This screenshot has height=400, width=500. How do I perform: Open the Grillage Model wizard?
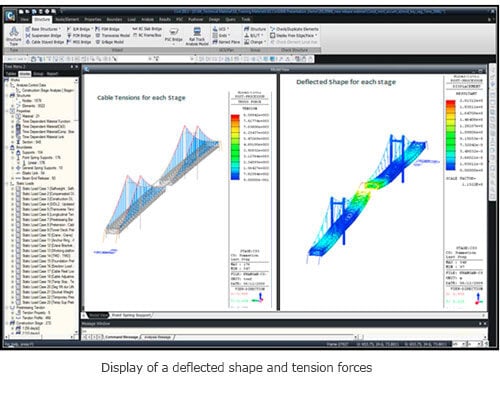pos(110,42)
